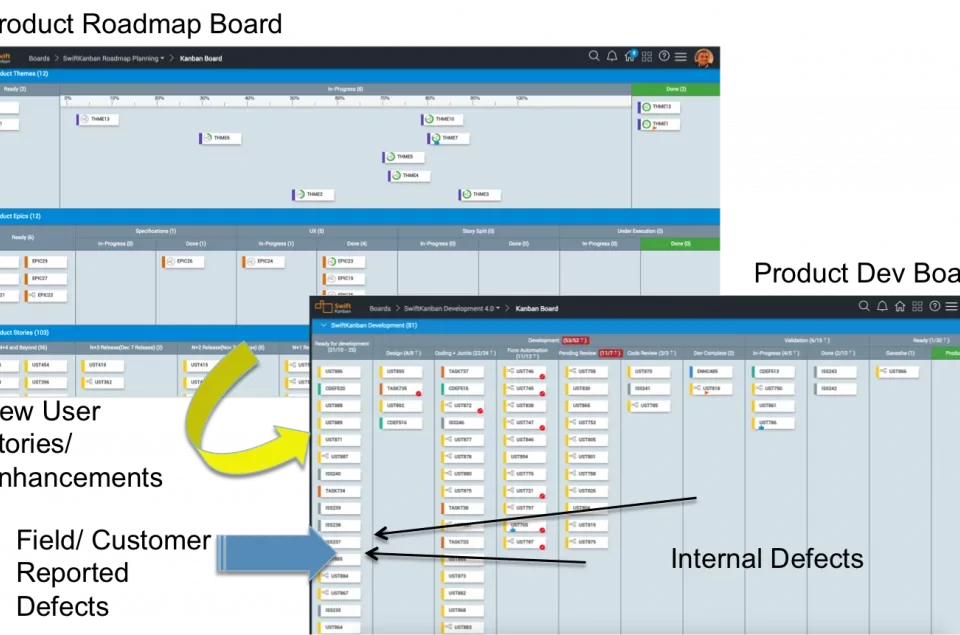Viewport: 960px width, 635px height.
Task: Open the THME12 card in Done column
Action: coord(659,107)
